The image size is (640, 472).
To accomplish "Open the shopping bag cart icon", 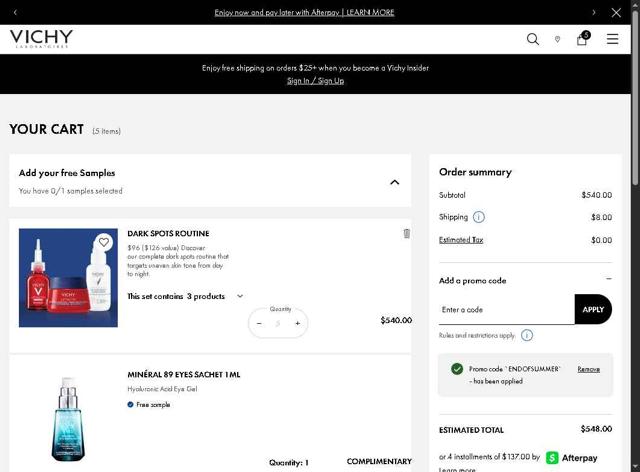I will [582, 38].
